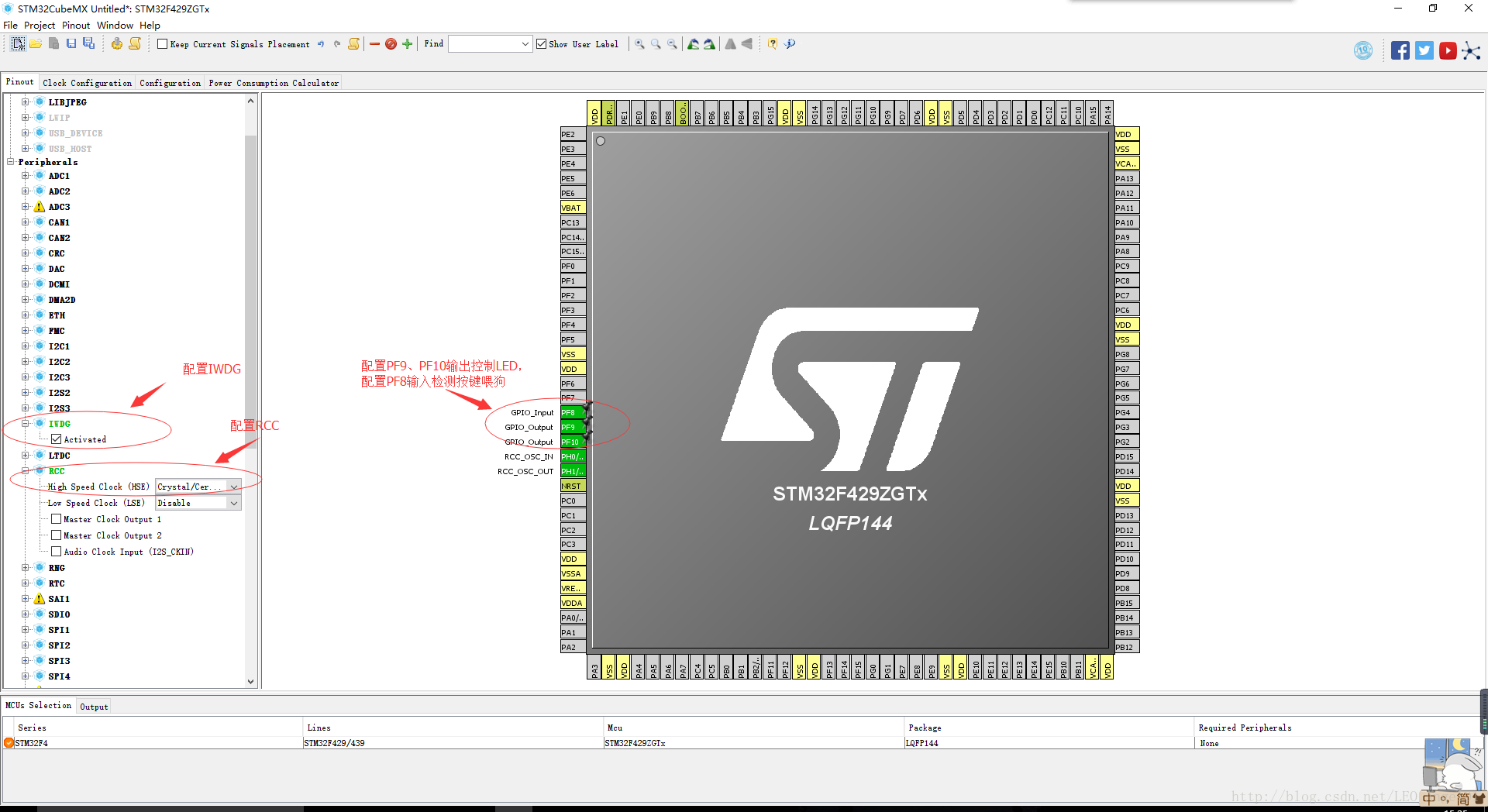Open ST YouTube channel icon
1488x812 pixels.
click(x=1448, y=51)
